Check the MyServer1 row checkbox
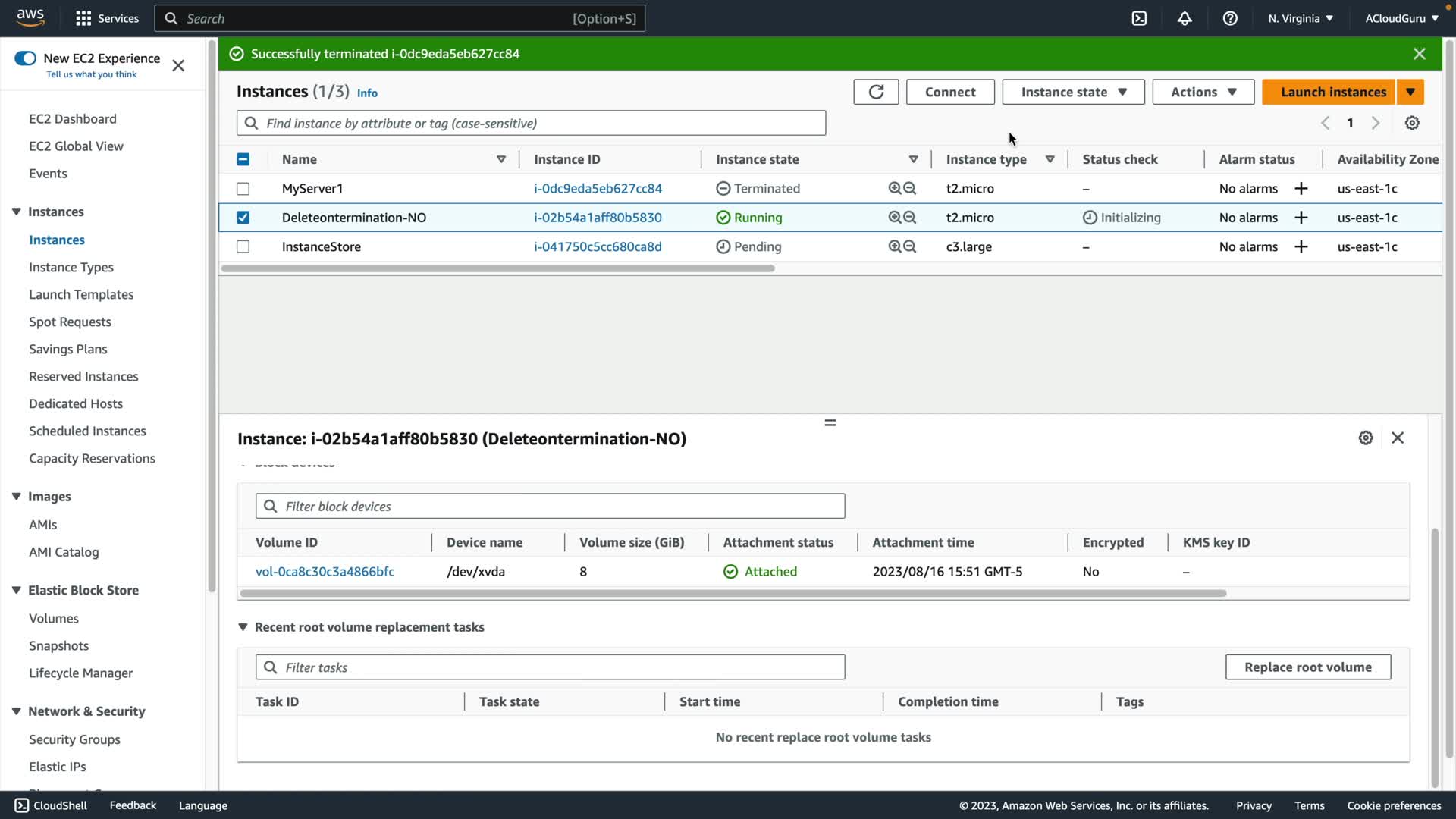Image resolution: width=1456 pixels, height=819 pixels. tap(243, 188)
